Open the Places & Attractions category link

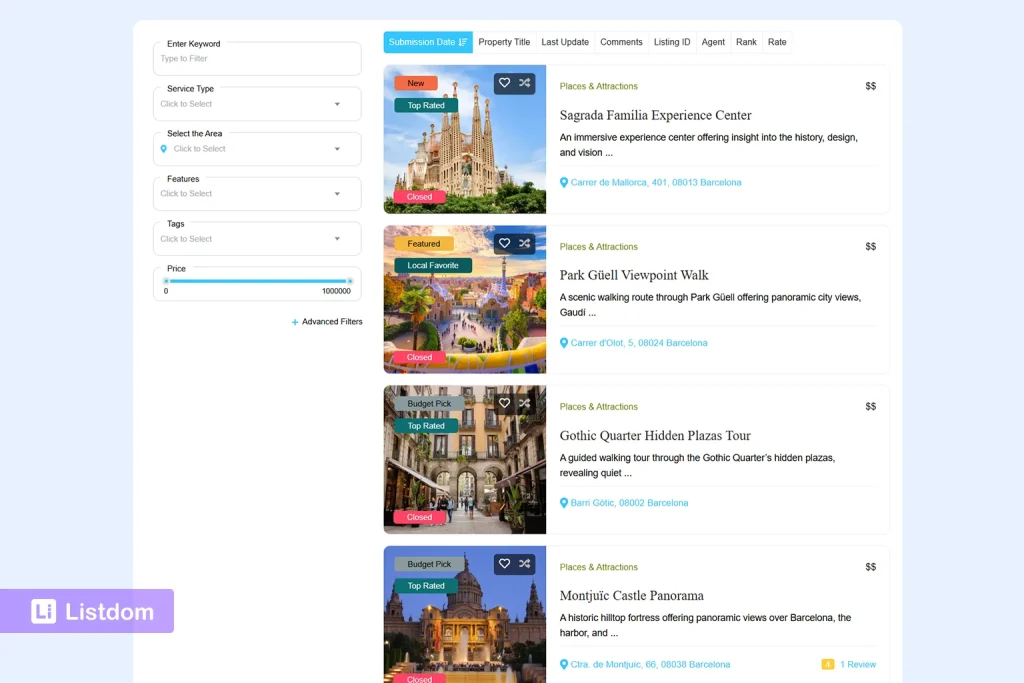[598, 86]
